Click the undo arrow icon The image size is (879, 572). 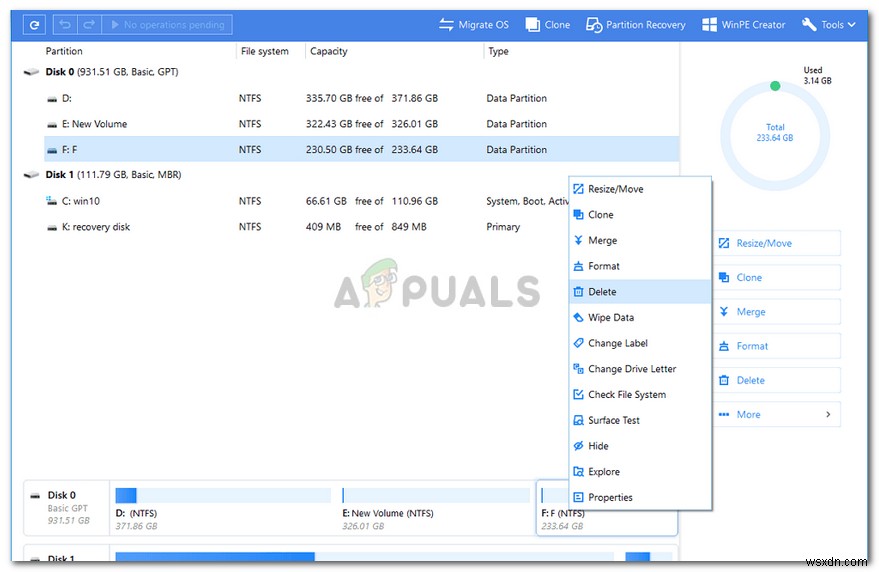click(65, 25)
